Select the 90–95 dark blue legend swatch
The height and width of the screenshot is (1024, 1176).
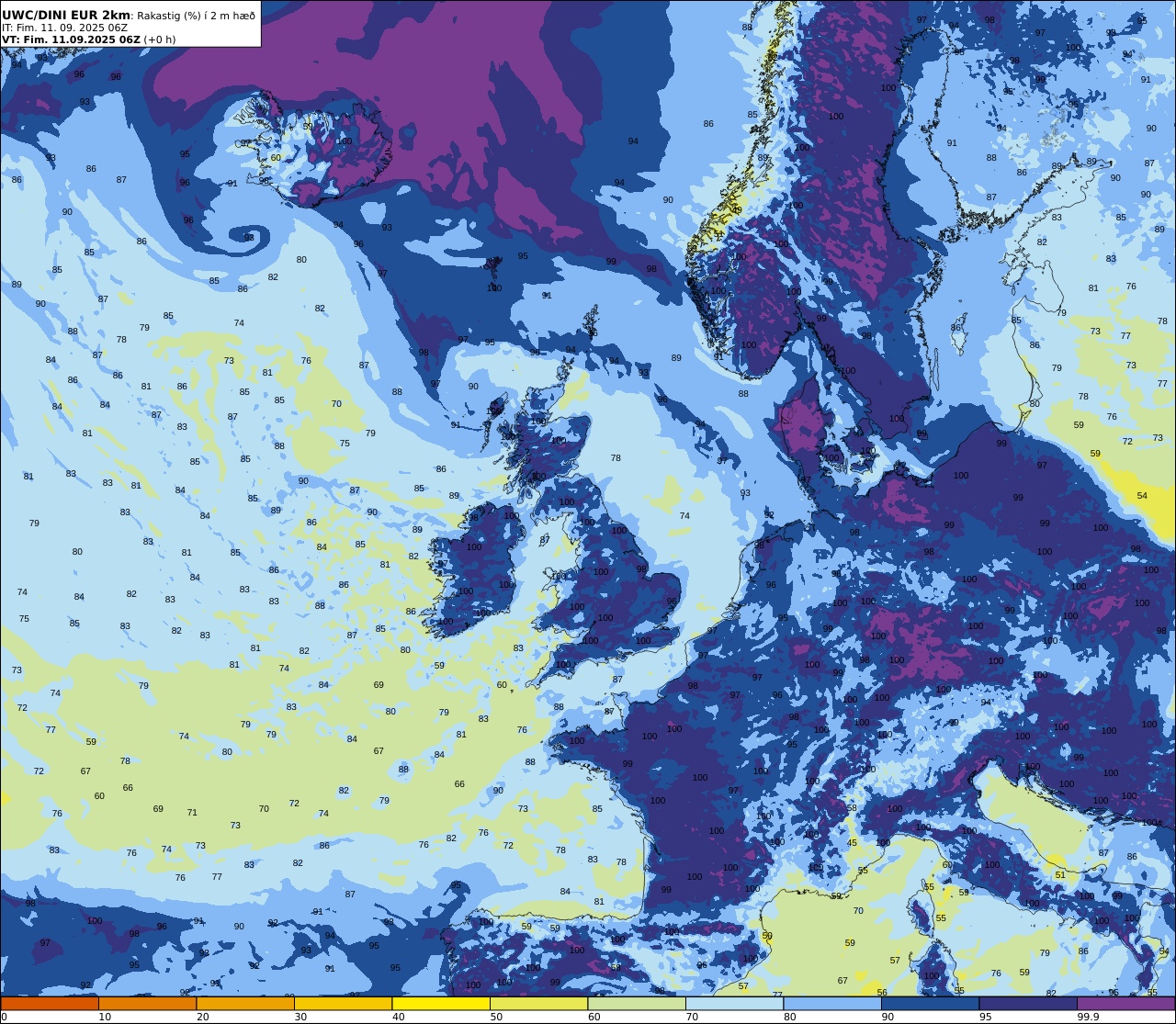coord(930,1004)
